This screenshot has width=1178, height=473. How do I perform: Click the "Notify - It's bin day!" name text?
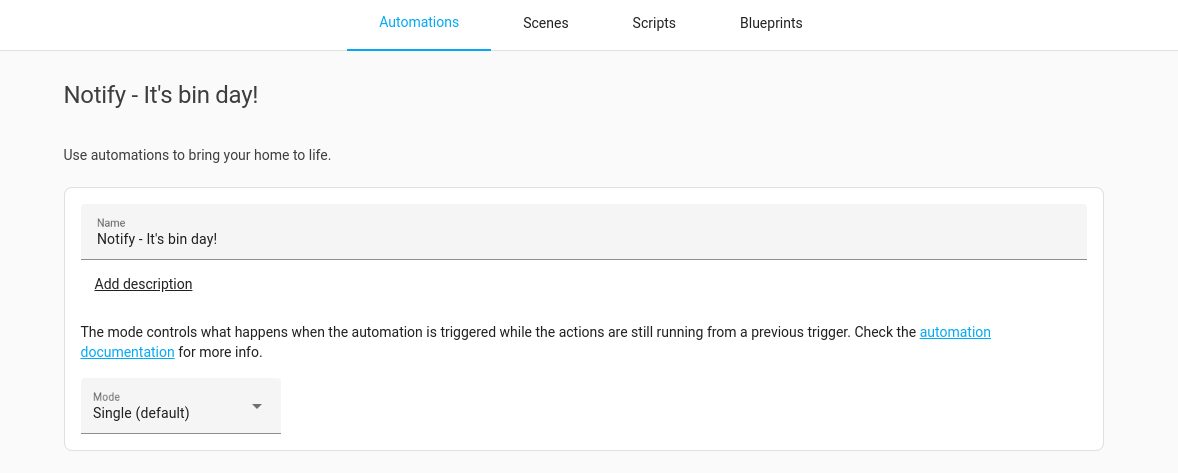(x=157, y=239)
